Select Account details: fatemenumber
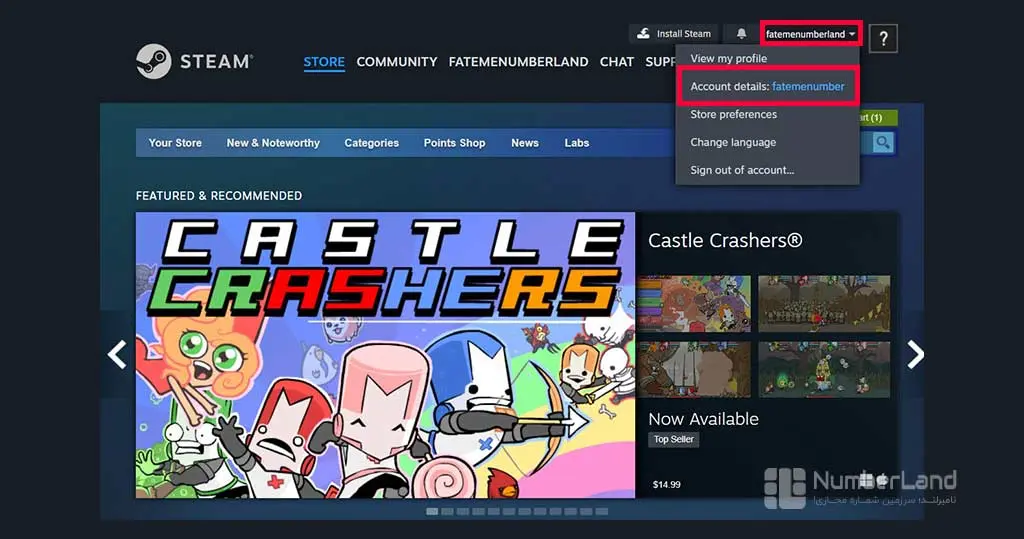This screenshot has width=1024, height=539. pyautogui.click(x=767, y=86)
